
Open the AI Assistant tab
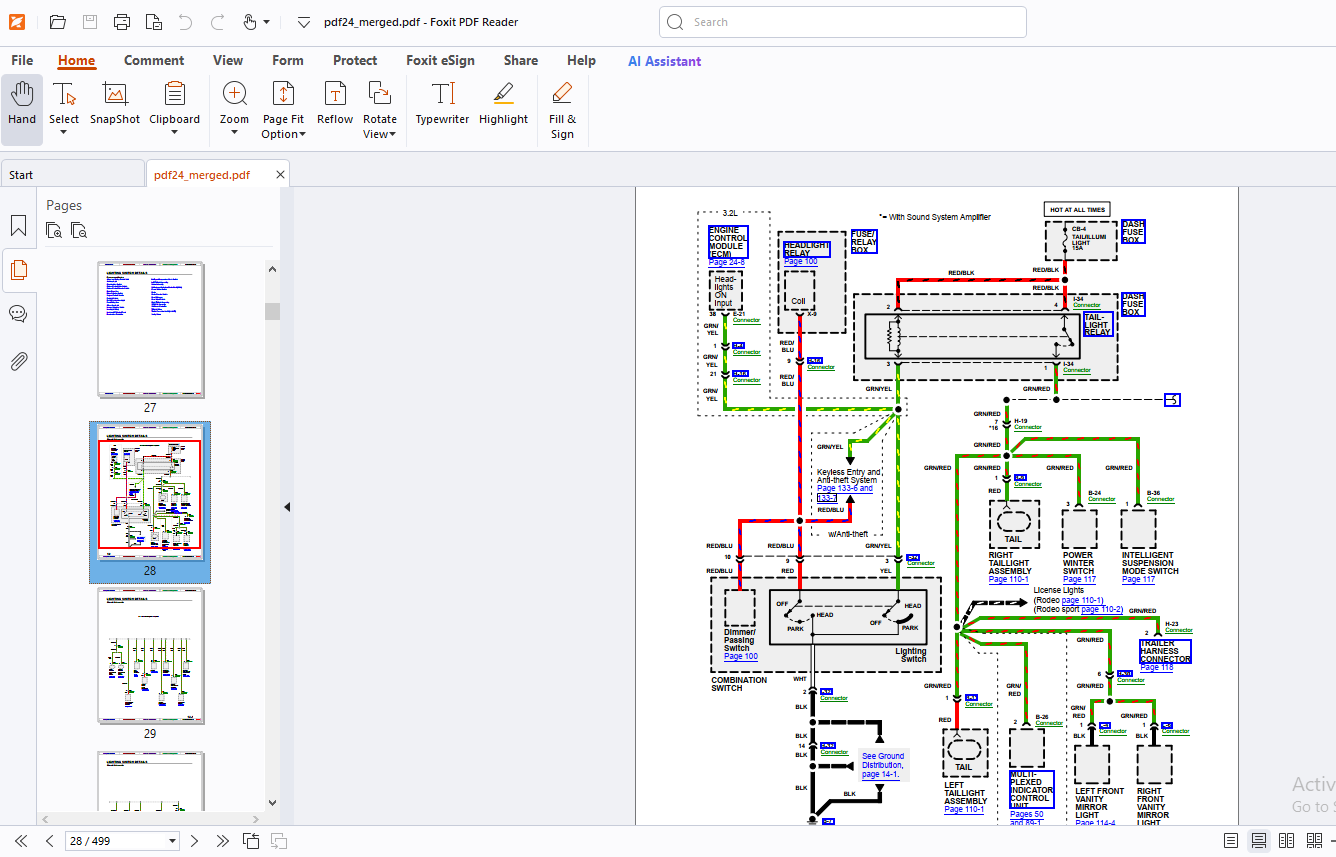(x=664, y=61)
